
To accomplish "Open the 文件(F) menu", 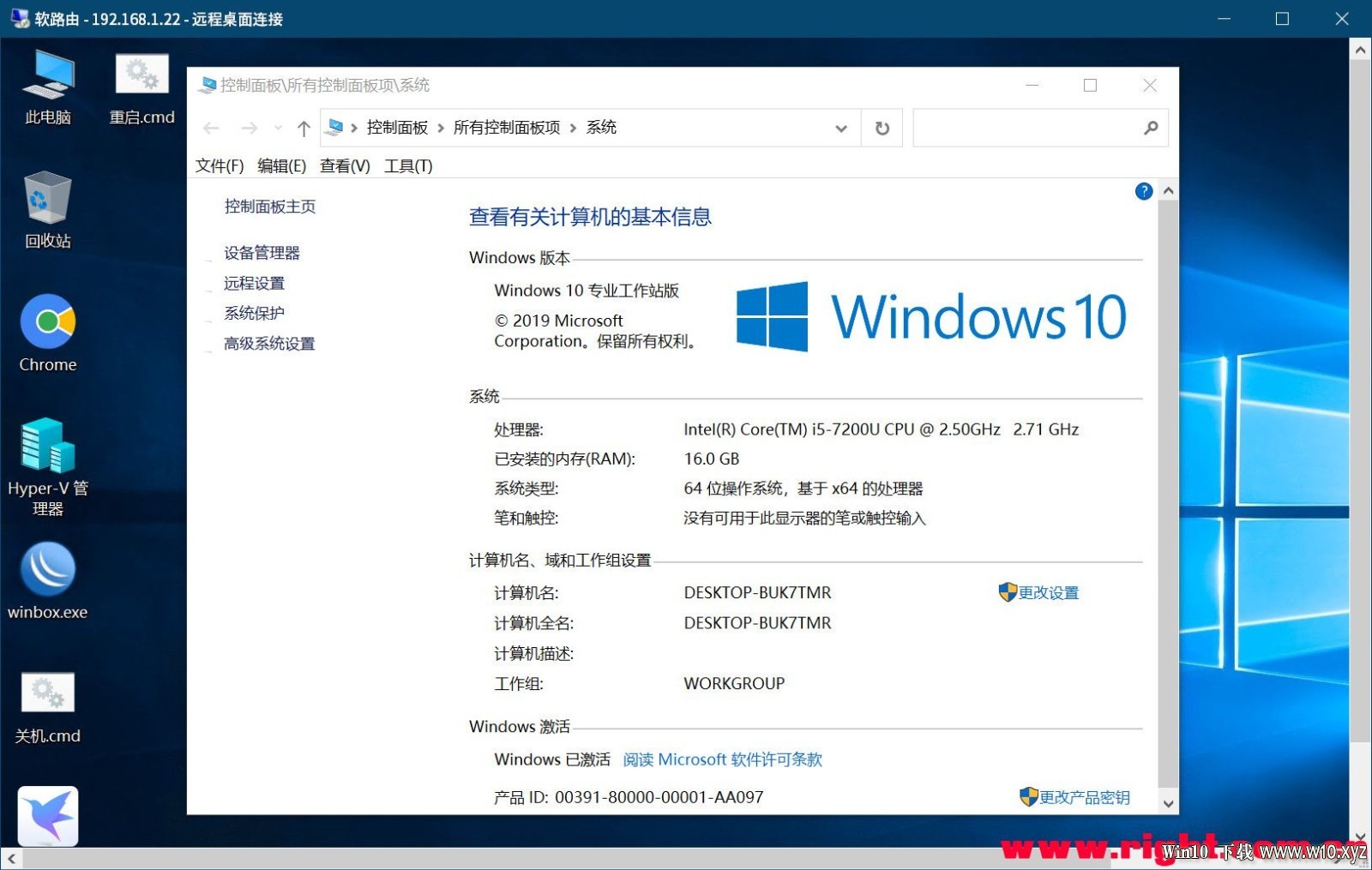I will [220, 165].
